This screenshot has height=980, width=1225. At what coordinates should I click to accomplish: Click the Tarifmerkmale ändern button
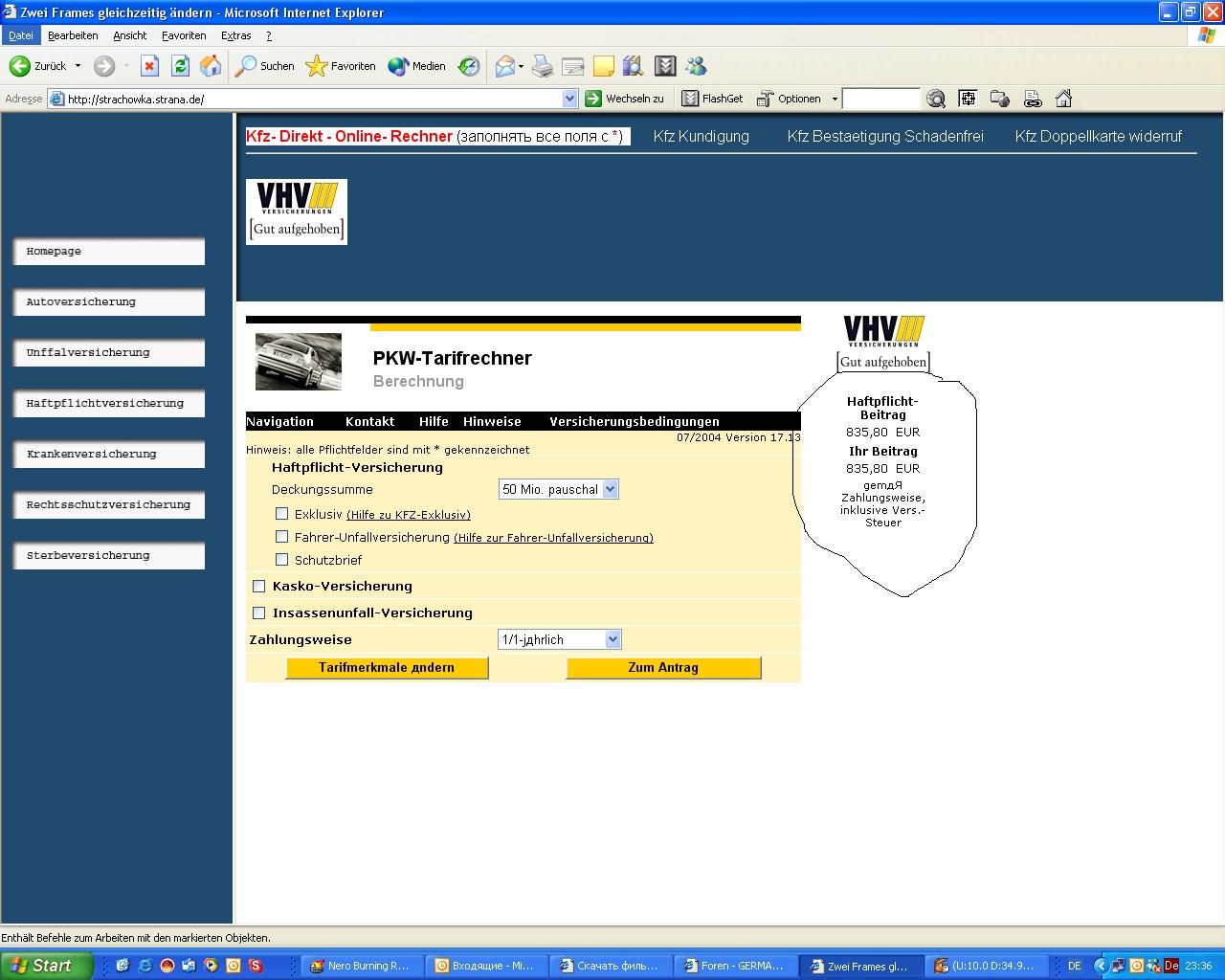(387, 667)
